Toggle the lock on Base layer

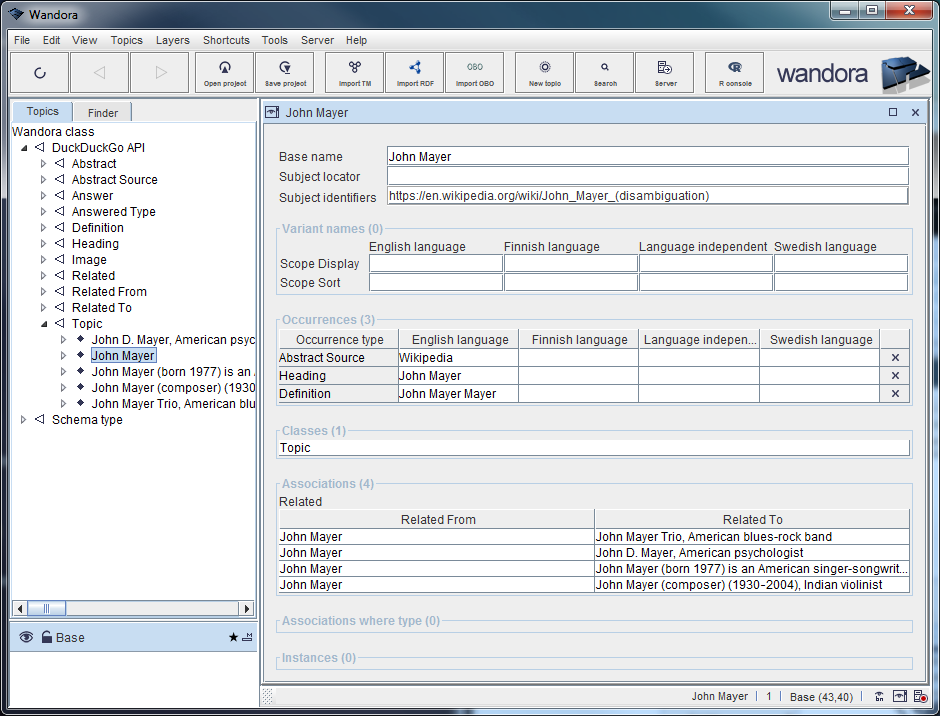click(x=46, y=637)
